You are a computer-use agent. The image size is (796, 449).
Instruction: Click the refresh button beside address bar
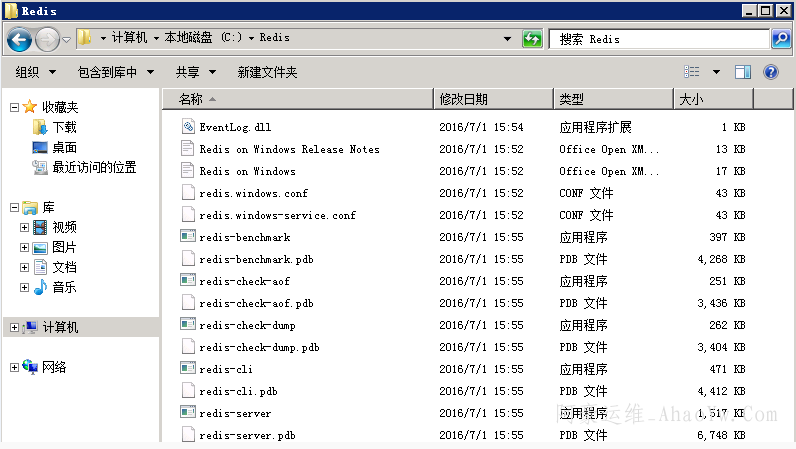[533, 39]
